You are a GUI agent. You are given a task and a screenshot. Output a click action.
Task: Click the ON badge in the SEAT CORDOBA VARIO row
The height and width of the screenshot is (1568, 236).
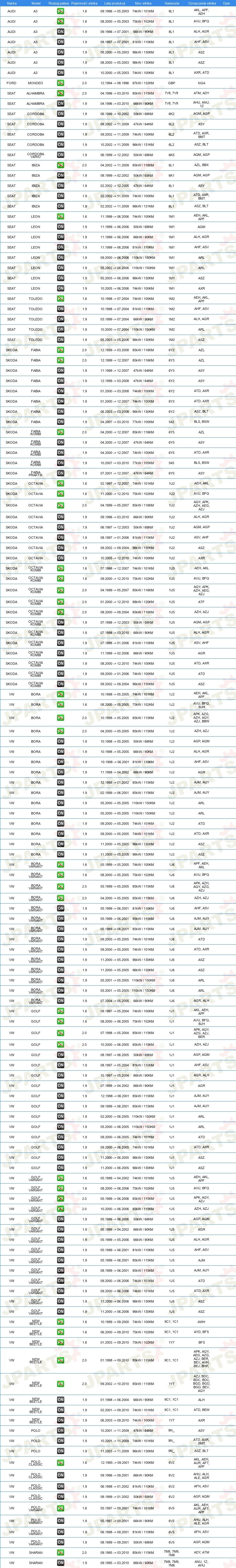click(x=60, y=155)
